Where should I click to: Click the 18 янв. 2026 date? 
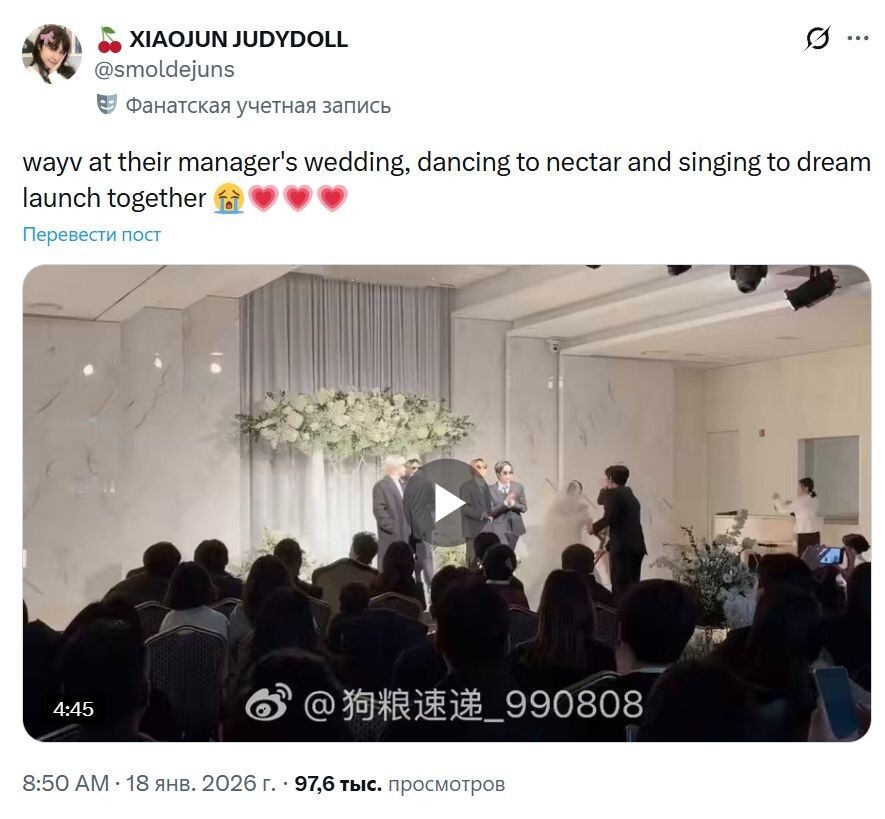pos(200,783)
